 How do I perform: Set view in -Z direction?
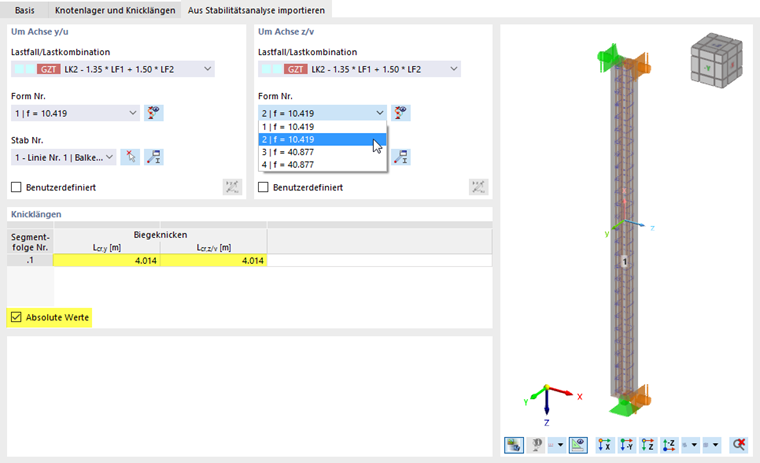click(x=669, y=445)
